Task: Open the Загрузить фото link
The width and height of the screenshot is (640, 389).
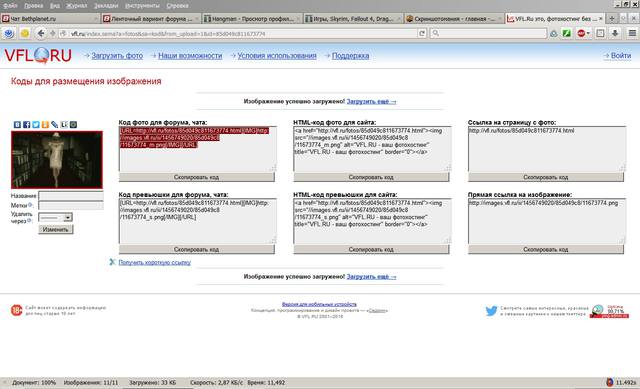Action: [x=117, y=56]
